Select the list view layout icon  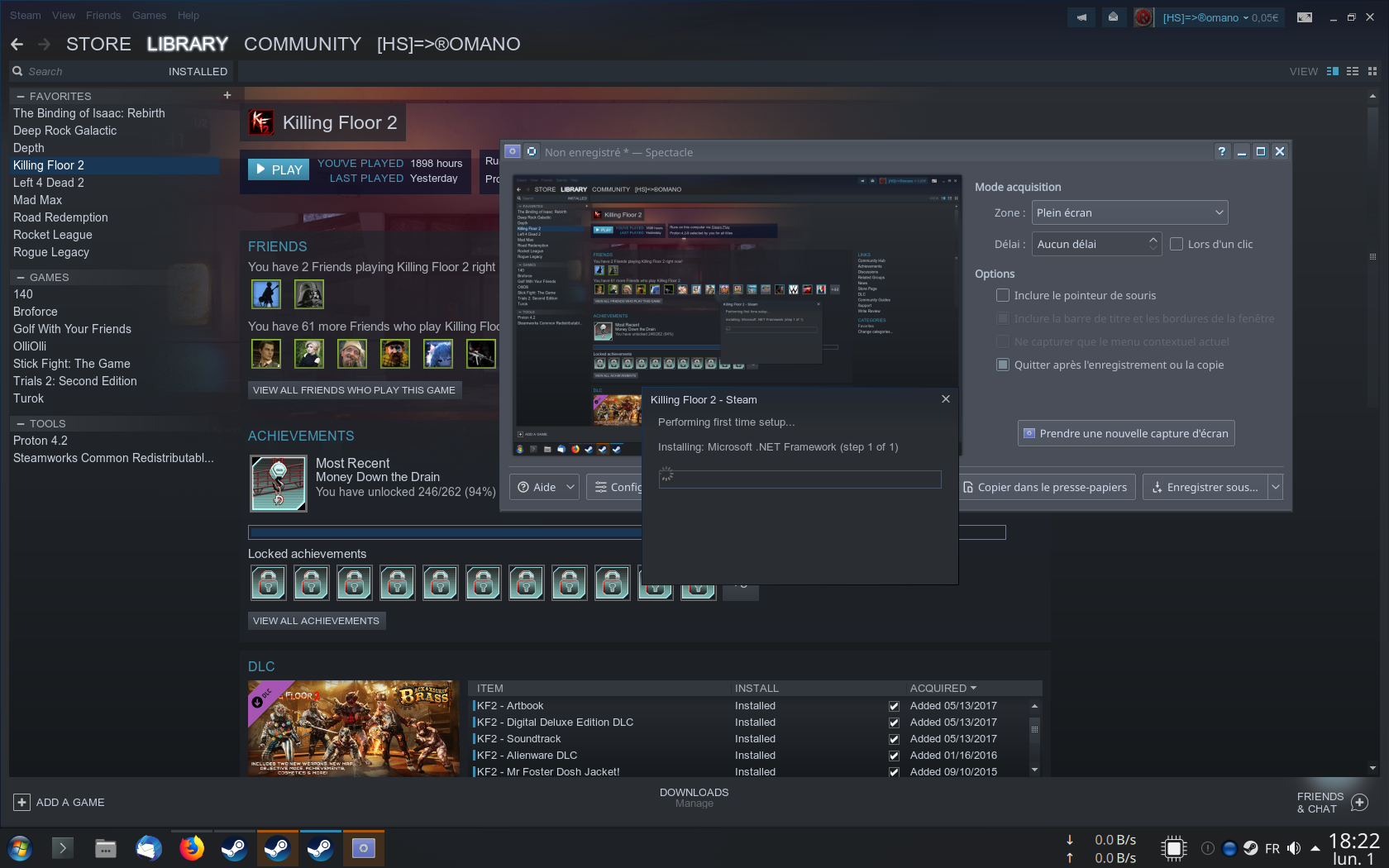(1353, 72)
